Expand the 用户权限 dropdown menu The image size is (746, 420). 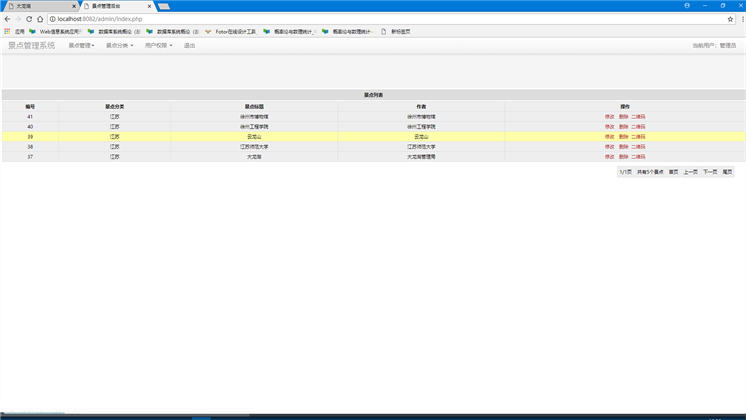[158, 45]
